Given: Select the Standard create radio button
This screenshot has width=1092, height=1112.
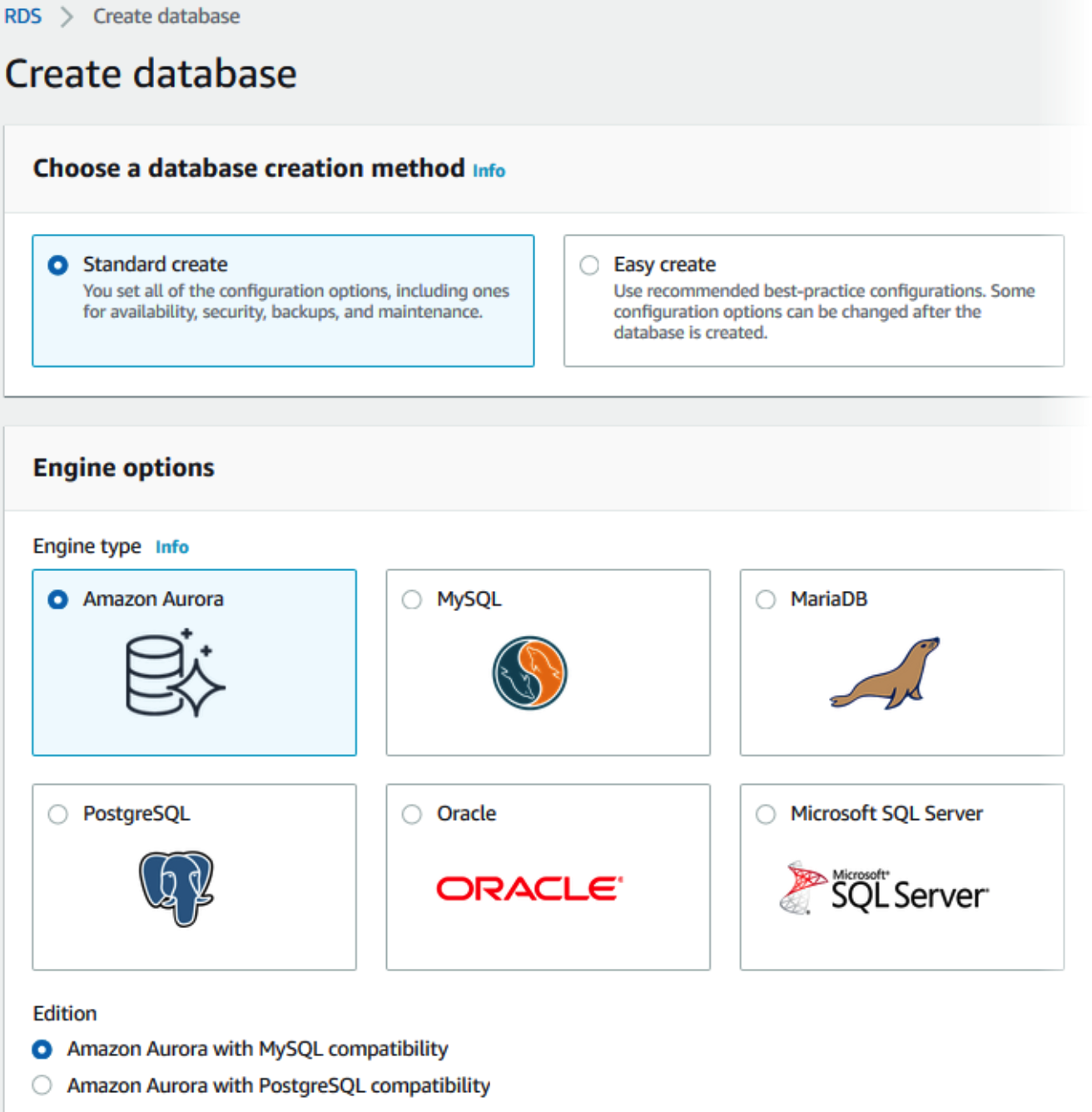Looking at the screenshot, I should pos(57,266).
